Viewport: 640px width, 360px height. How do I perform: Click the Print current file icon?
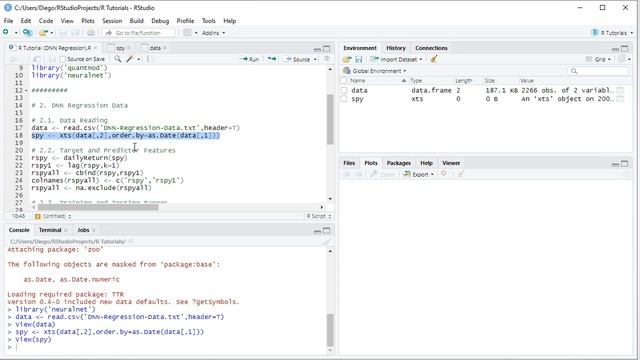(91, 33)
